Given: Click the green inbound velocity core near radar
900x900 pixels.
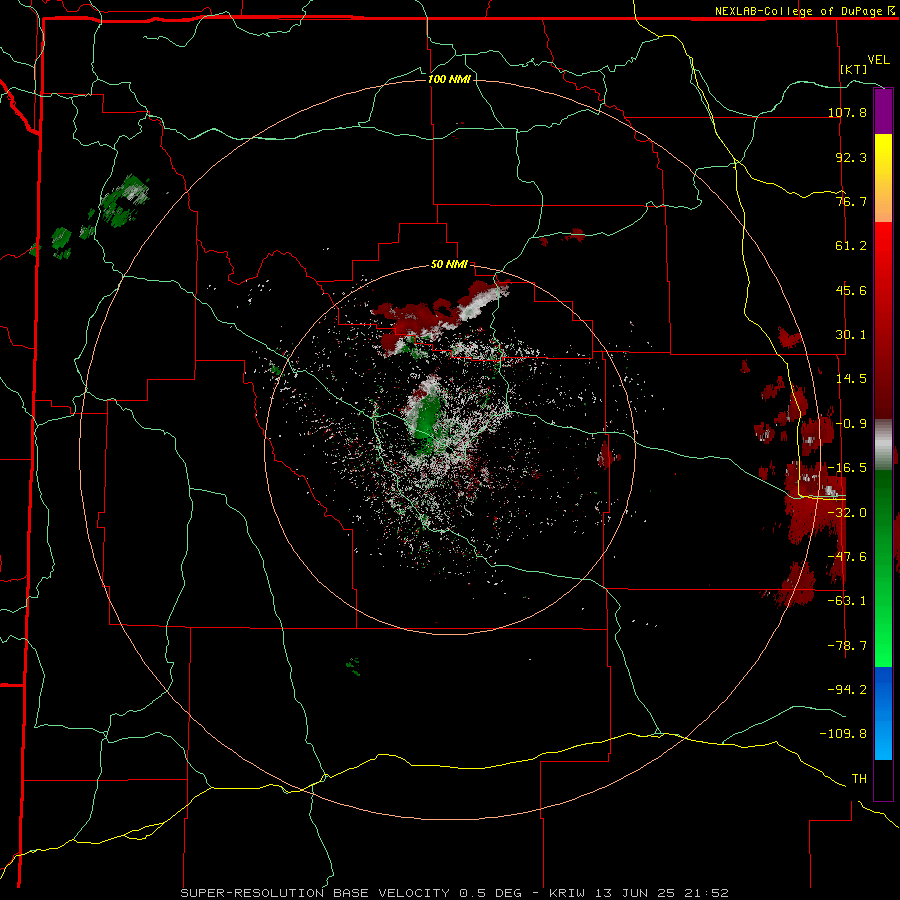Looking at the screenshot, I should 426,417.
